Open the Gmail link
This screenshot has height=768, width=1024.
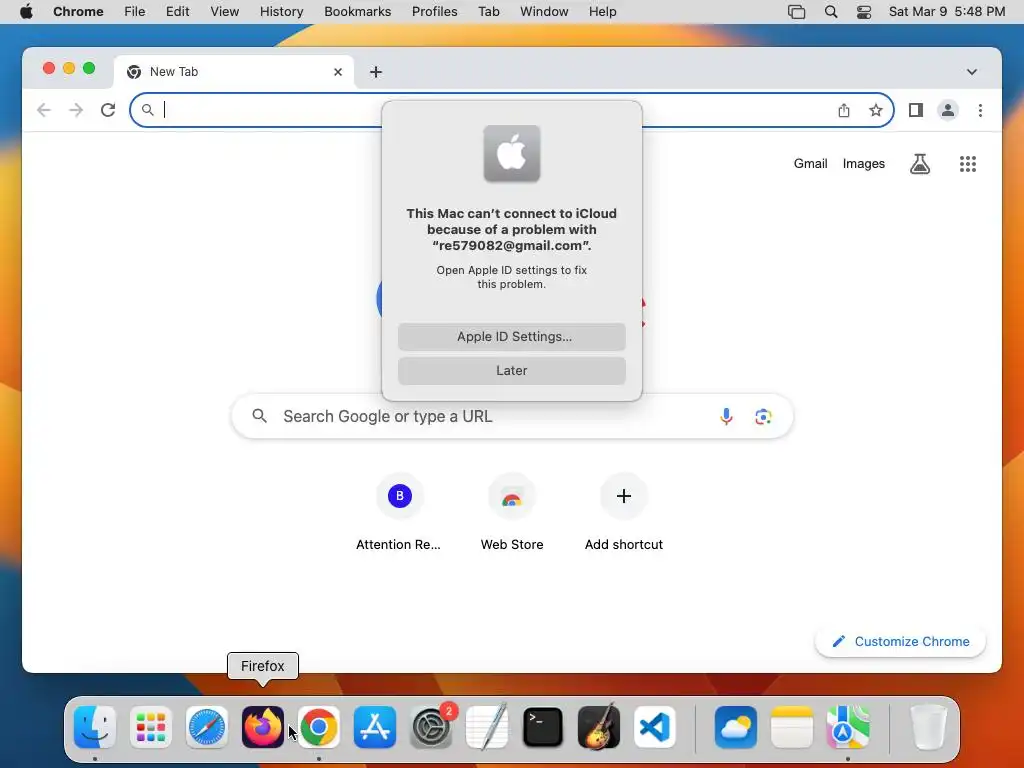pos(810,164)
